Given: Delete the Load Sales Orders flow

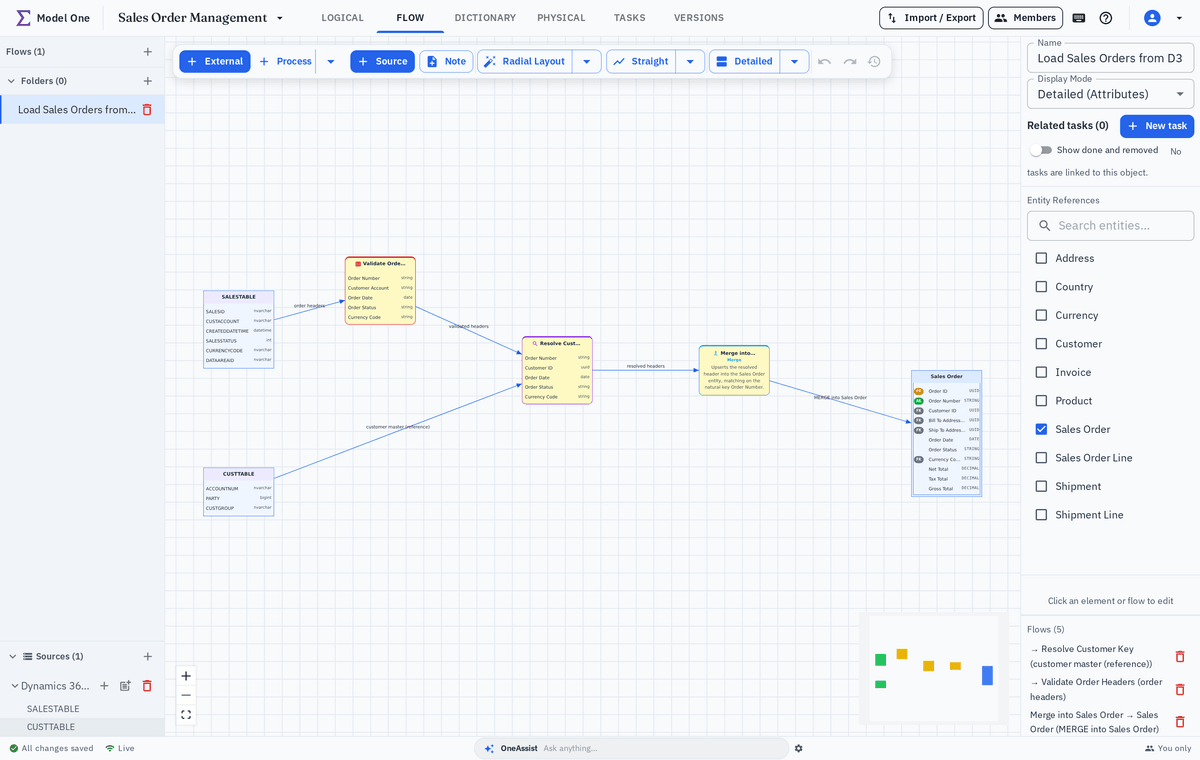Looking at the screenshot, I should click(x=147, y=110).
